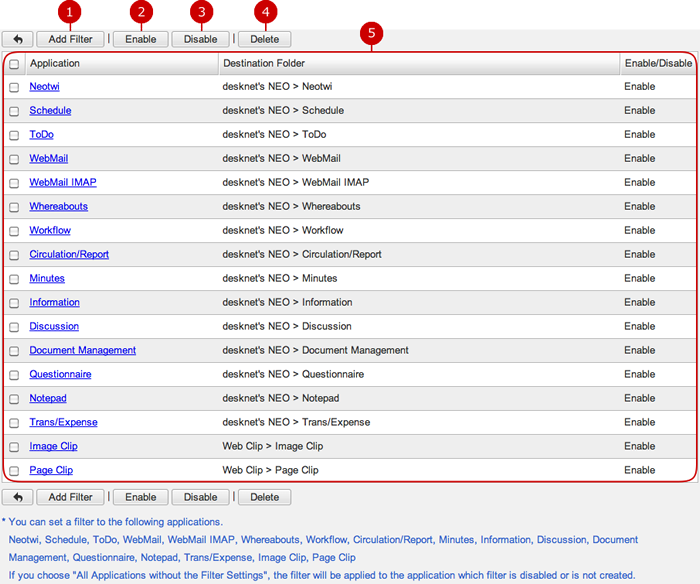Check the Whereabouts row checkbox
This screenshot has width=700, height=584.
tap(14, 207)
